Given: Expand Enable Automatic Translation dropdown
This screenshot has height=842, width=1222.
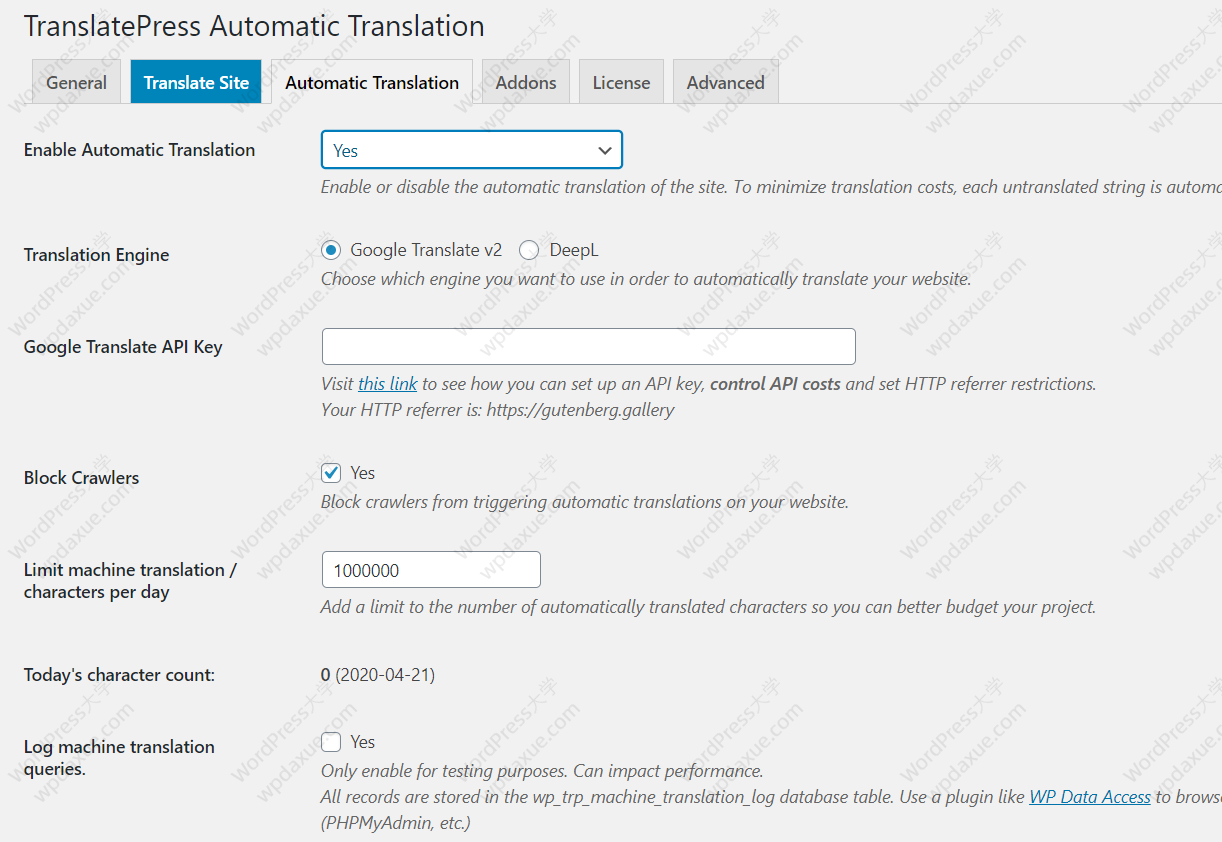Looking at the screenshot, I should (472, 150).
